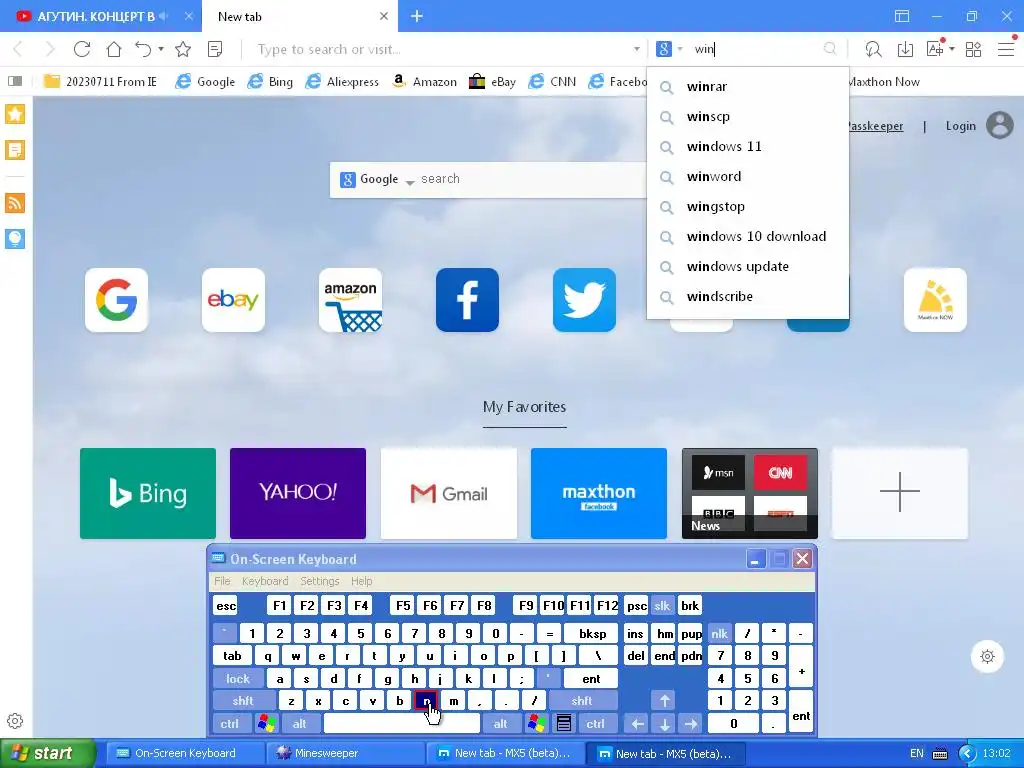
Task: Toggle the right shft key on keyboard
Action: [x=582, y=701]
